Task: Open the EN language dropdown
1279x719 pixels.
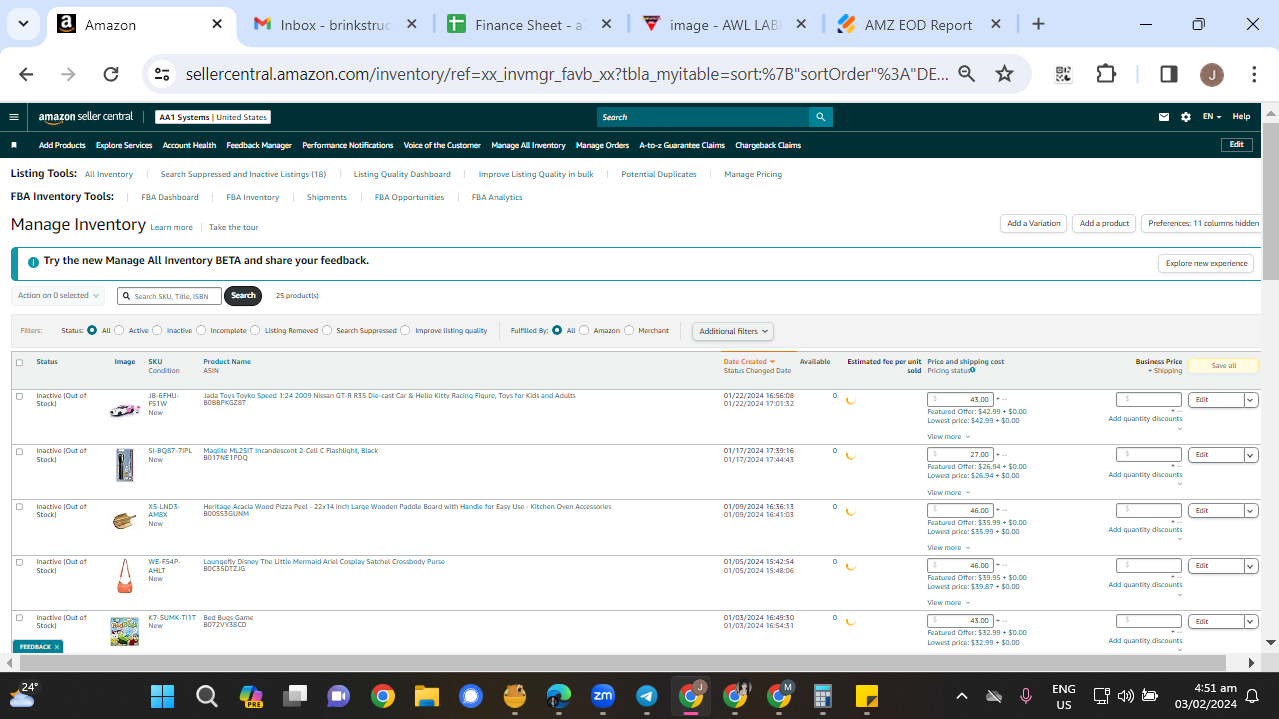Action: [1211, 117]
